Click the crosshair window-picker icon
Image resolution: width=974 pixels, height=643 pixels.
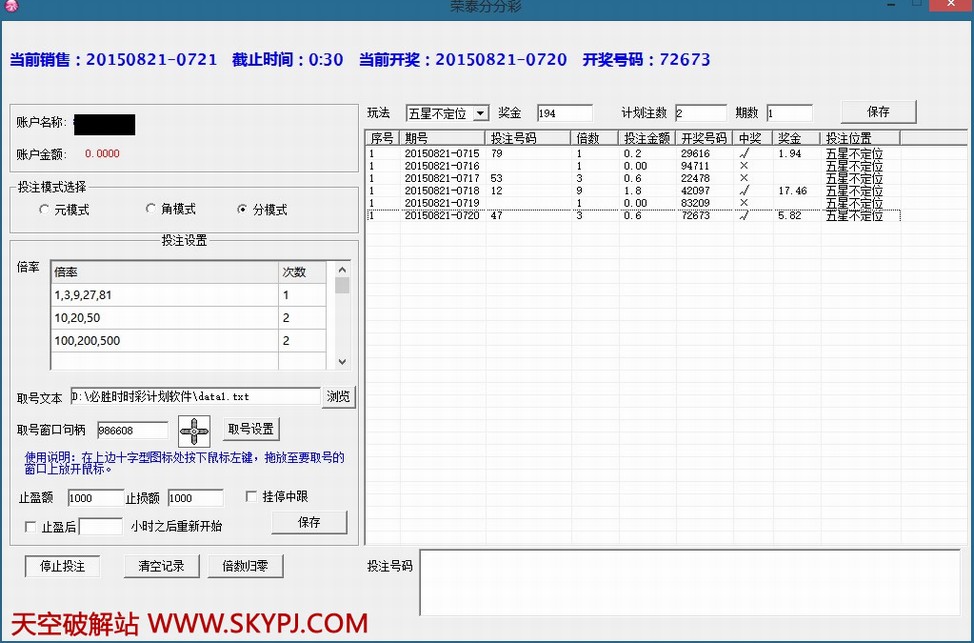[x=194, y=431]
